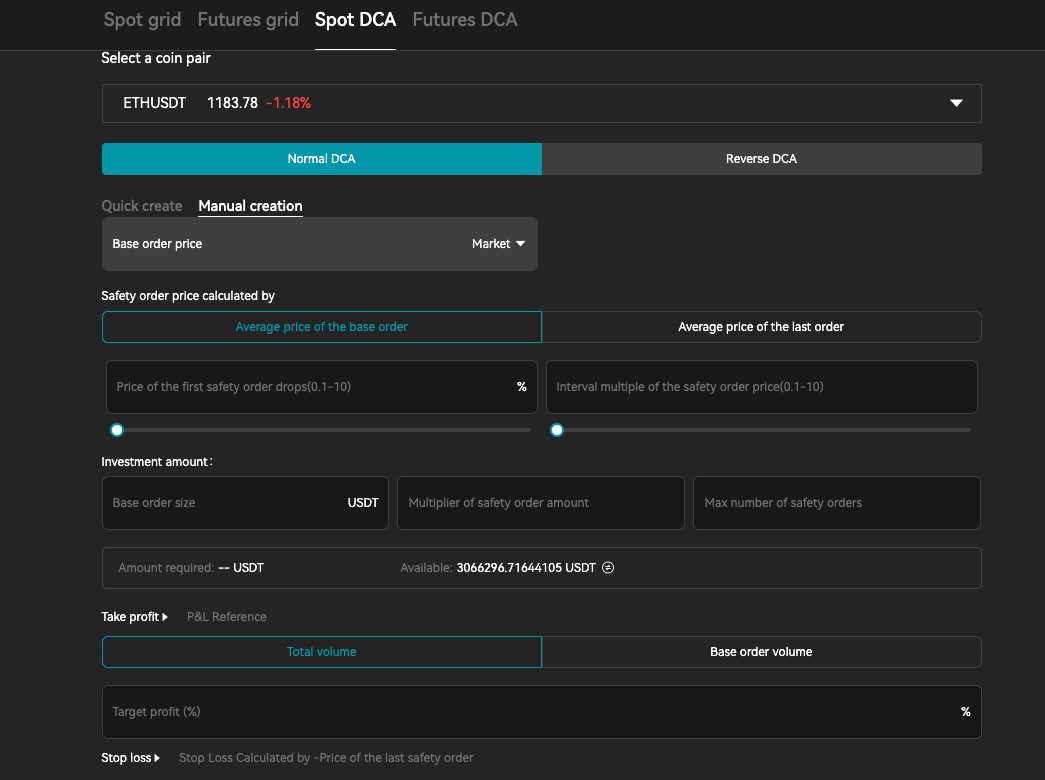
Task: Choose Average price of the base order
Action: 321,327
